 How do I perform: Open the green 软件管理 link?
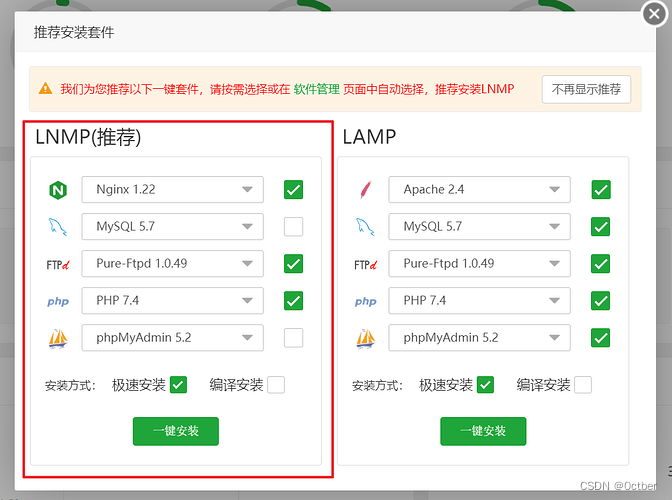pos(317,89)
